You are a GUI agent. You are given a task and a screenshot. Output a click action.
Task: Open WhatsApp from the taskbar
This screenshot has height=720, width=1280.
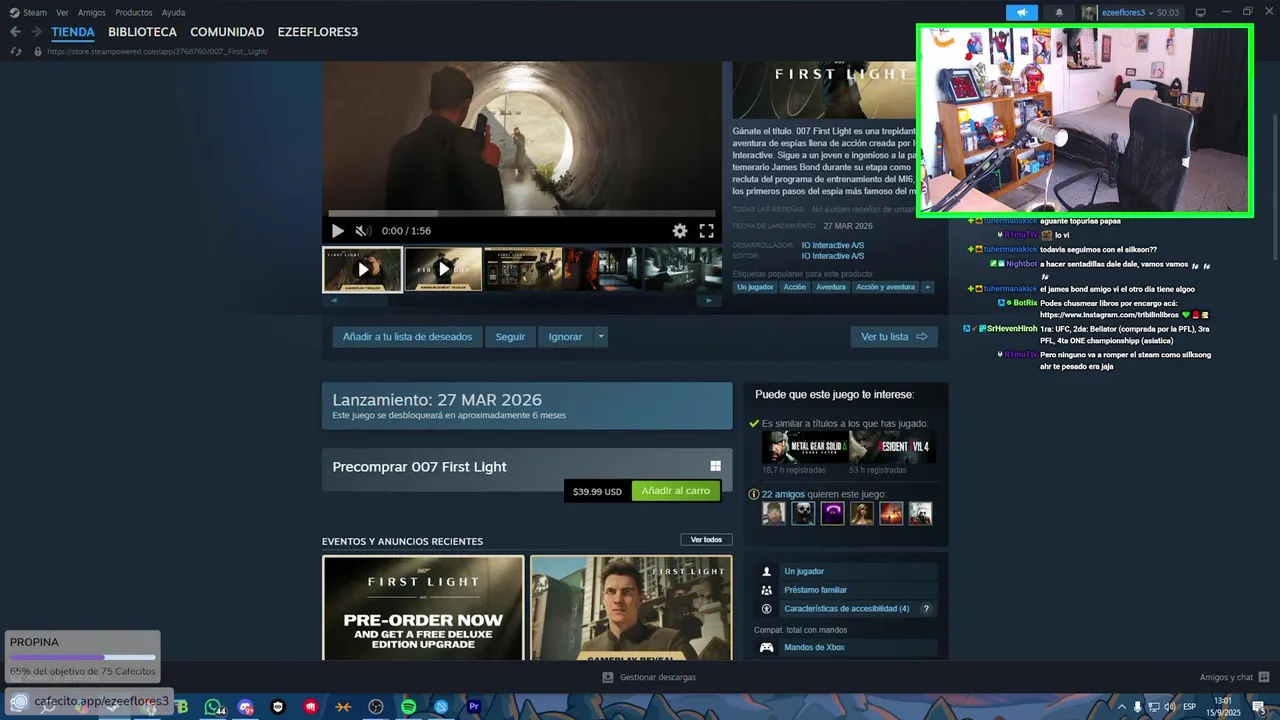pyautogui.click(x=212, y=707)
